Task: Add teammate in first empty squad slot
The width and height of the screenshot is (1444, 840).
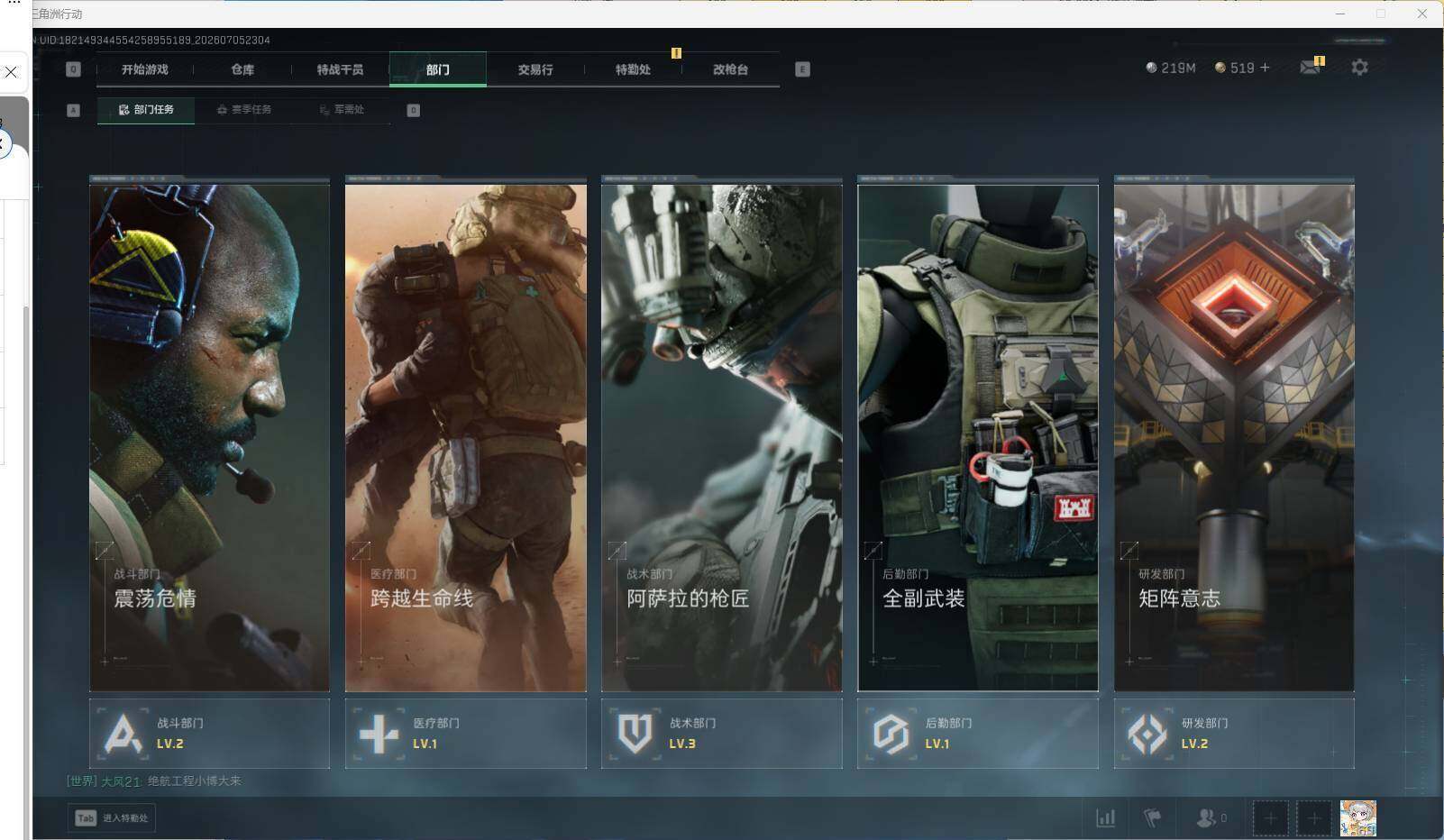Action: click(x=1270, y=818)
